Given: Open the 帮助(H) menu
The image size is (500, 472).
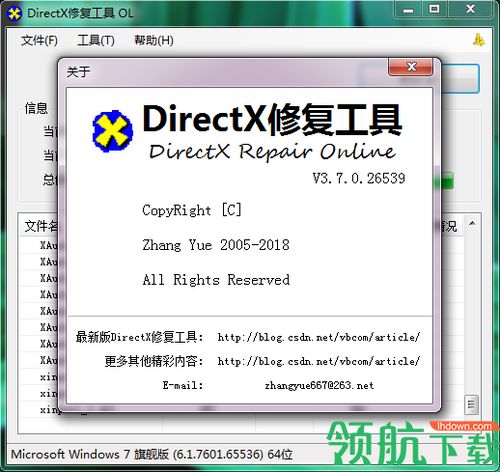Looking at the screenshot, I should point(154,41).
